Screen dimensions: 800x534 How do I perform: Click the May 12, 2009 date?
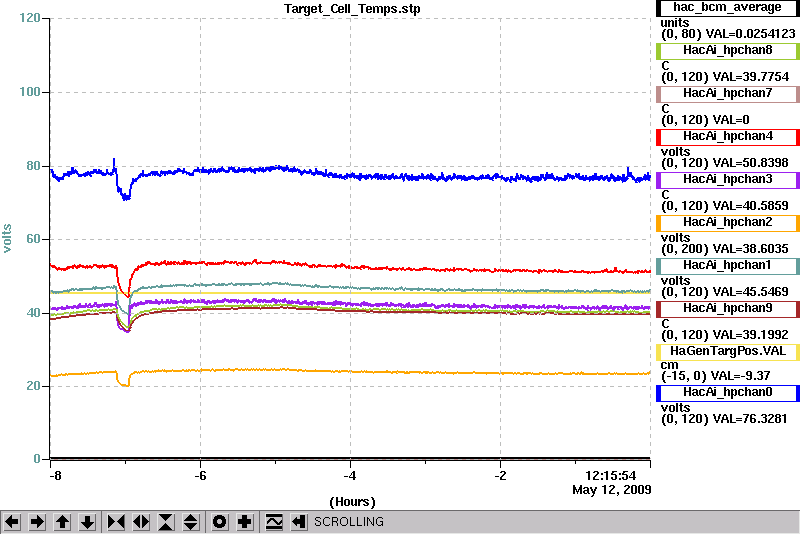tap(612, 490)
